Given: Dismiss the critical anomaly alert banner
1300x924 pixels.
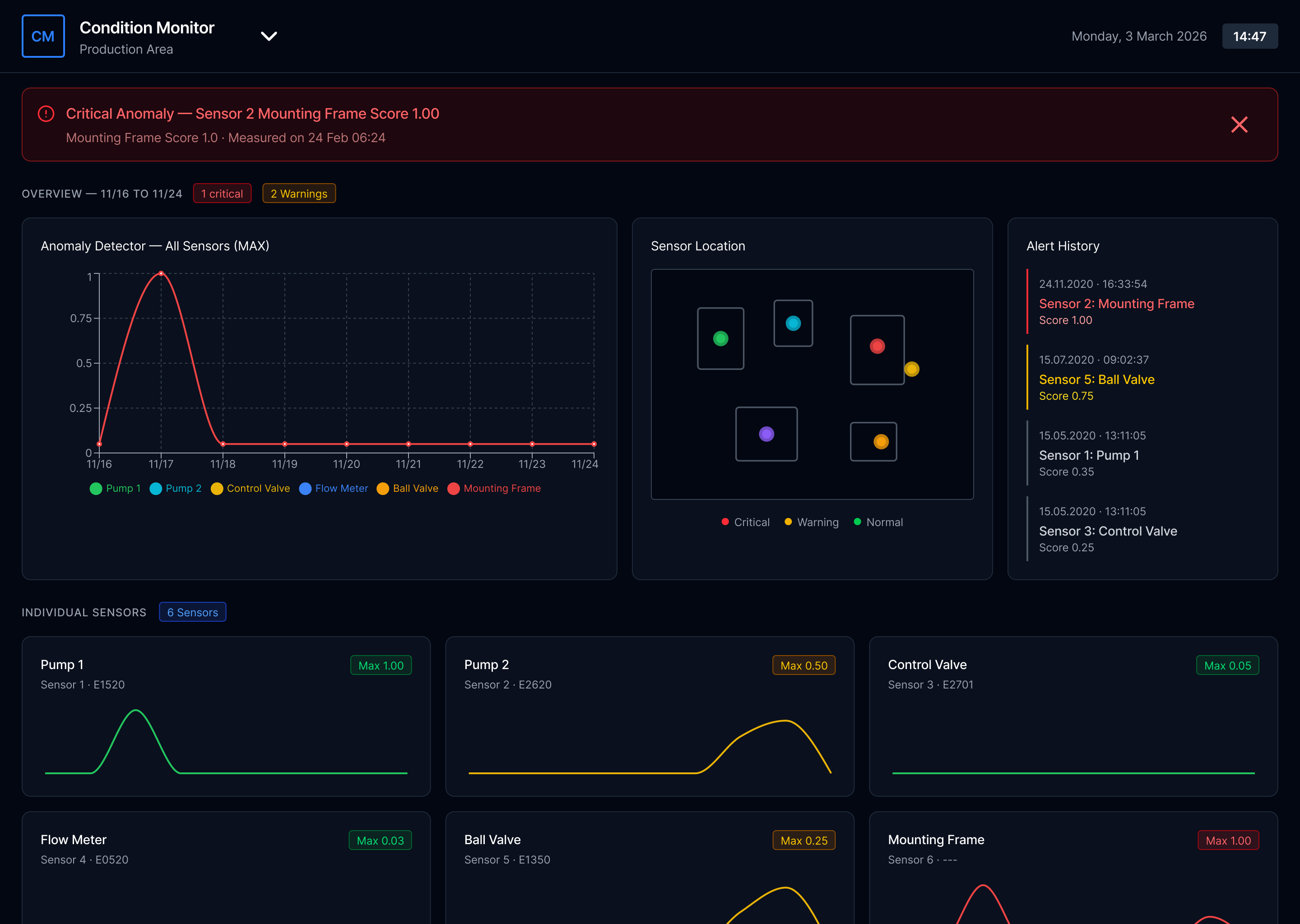Looking at the screenshot, I should point(1239,125).
